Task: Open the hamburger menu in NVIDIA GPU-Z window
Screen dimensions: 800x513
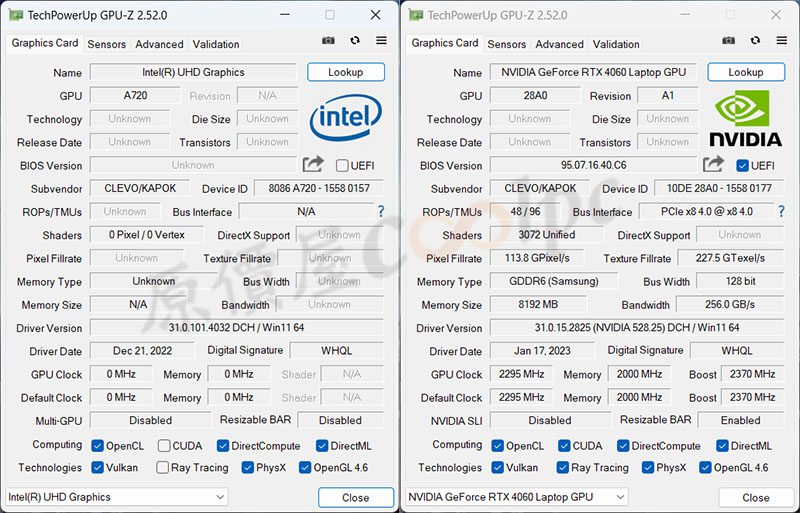Action: [x=781, y=41]
